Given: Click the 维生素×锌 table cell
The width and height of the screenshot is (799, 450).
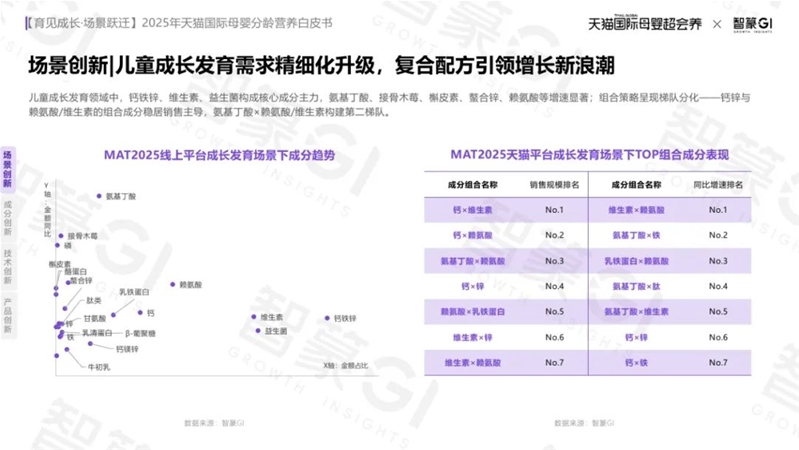Looking at the screenshot, I should point(472,337).
